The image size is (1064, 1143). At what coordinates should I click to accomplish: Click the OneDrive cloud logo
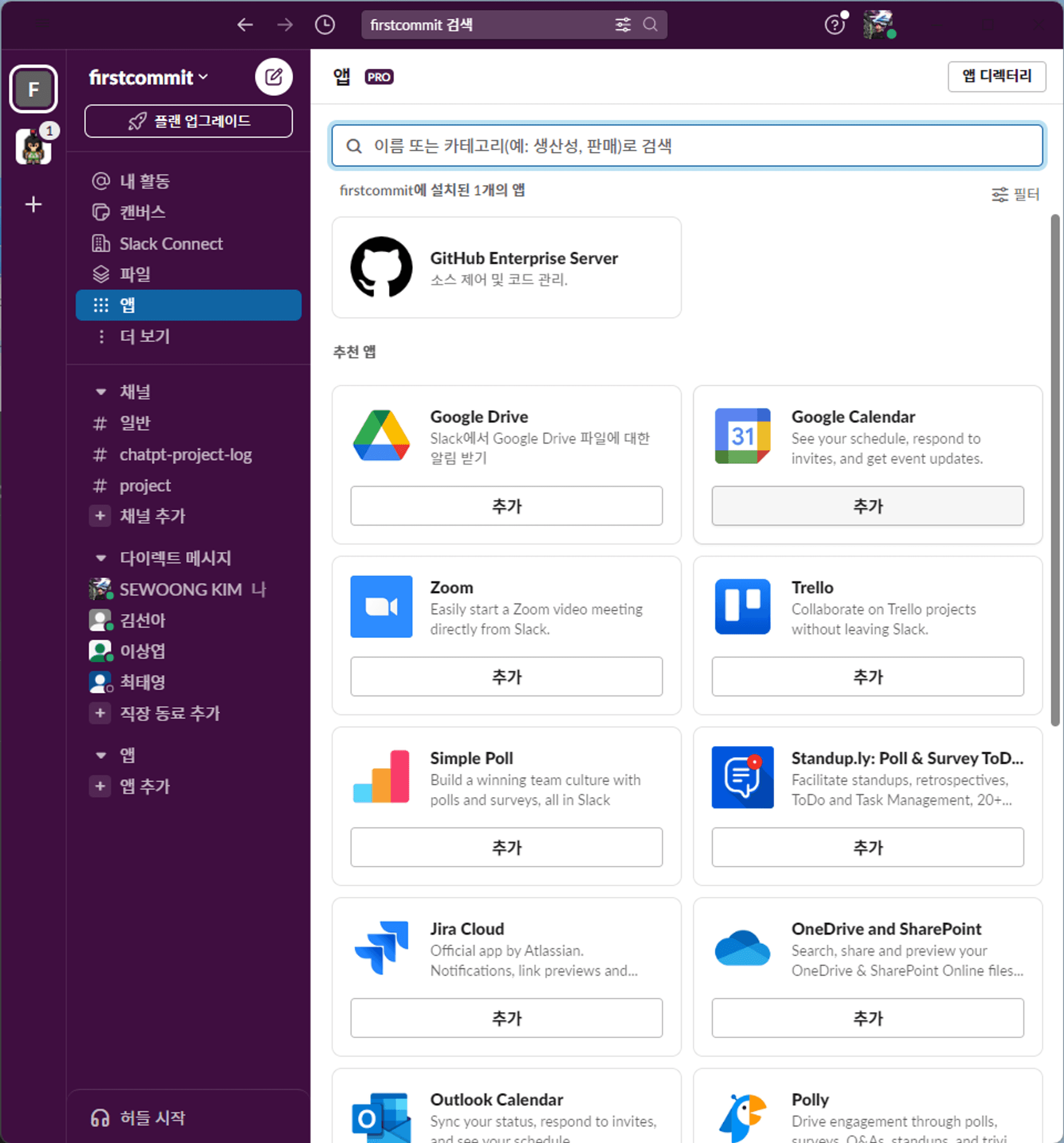click(743, 948)
